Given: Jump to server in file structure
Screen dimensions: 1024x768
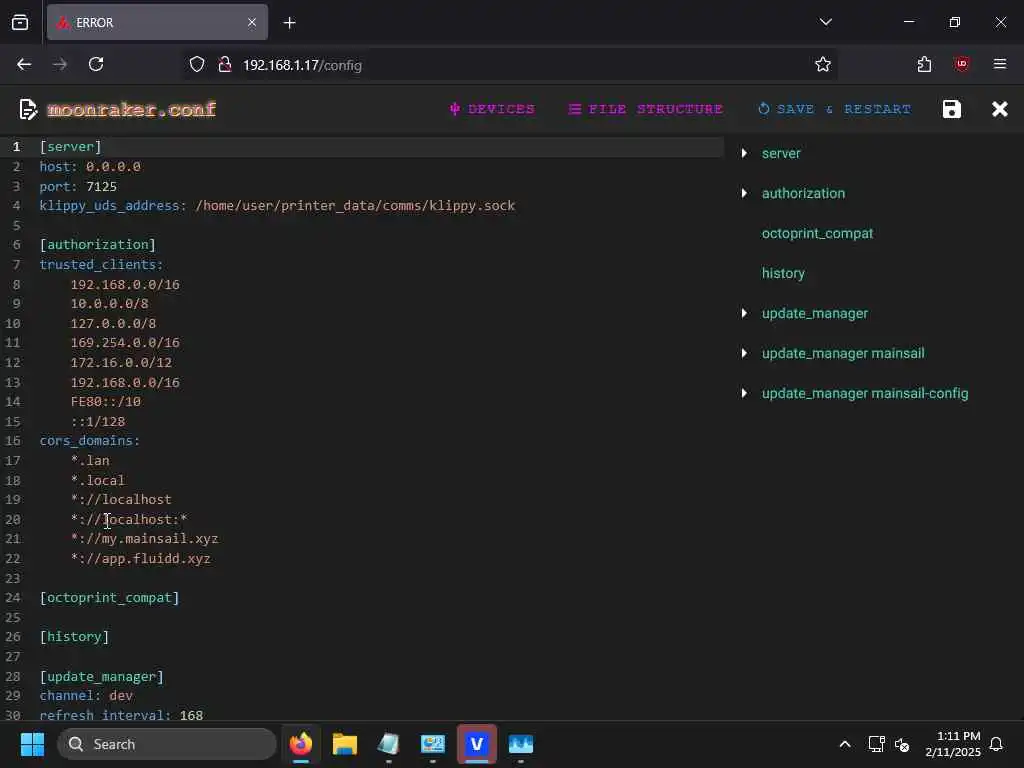Looking at the screenshot, I should tap(781, 153).
